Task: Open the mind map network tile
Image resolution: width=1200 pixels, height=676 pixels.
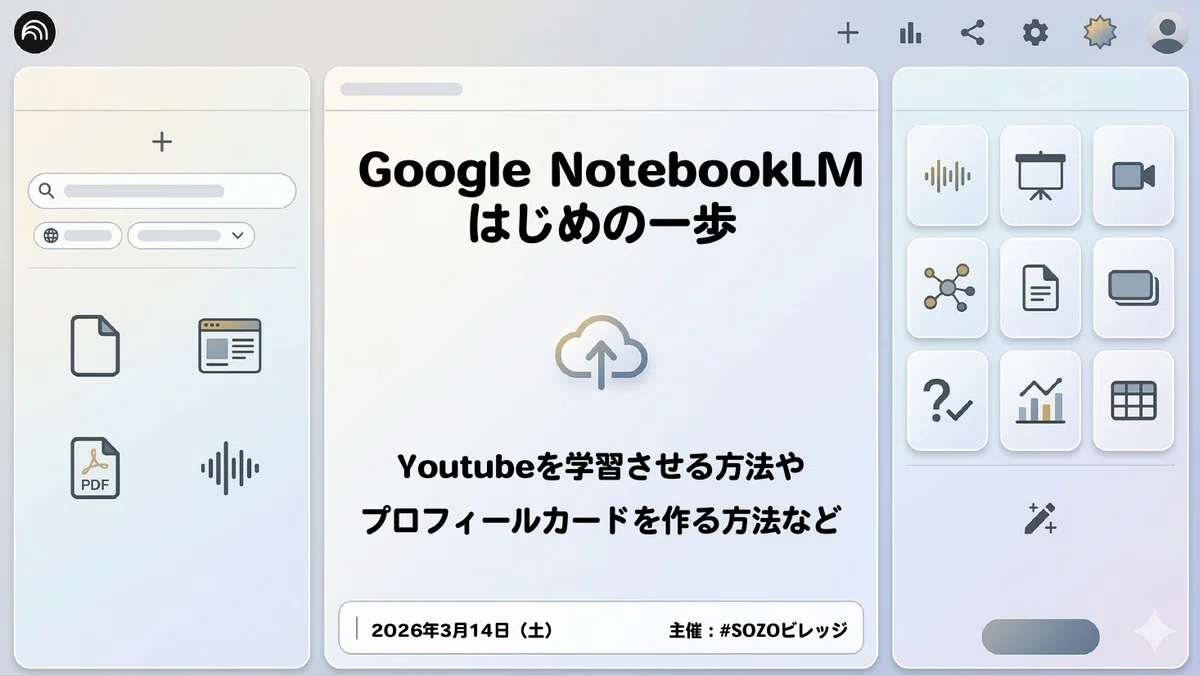Action: click(x=947, y=288)
